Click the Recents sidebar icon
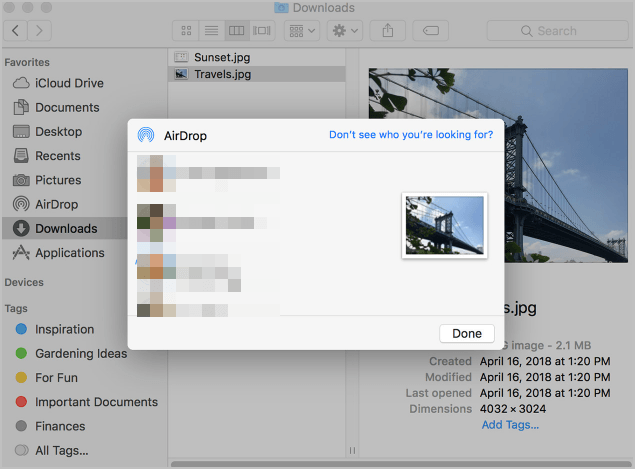The width and height of the screenshot is (635, 469). (21, 156)
